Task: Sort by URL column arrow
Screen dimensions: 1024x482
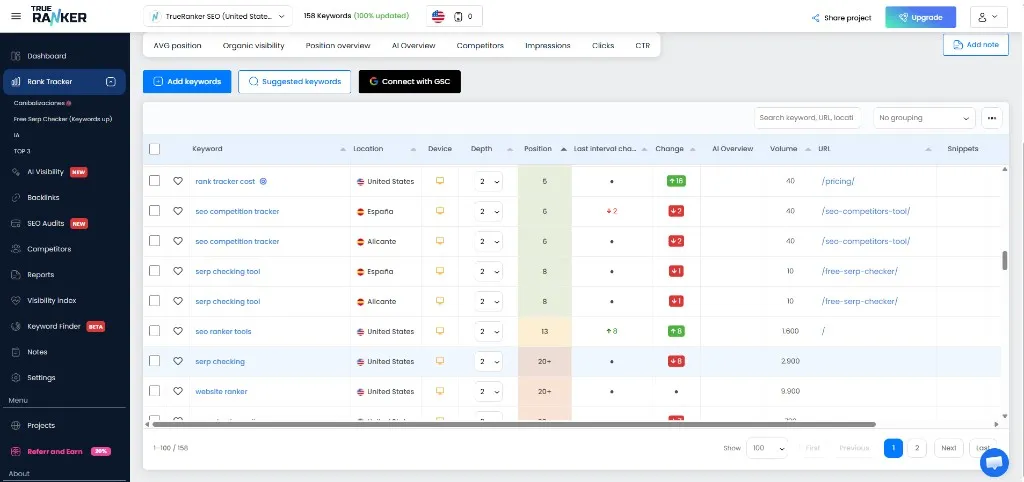Action: (x=928, y=150)
